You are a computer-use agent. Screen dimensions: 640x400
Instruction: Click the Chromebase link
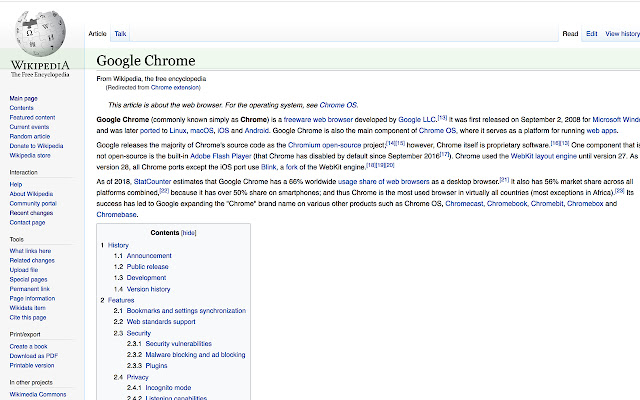116,214
